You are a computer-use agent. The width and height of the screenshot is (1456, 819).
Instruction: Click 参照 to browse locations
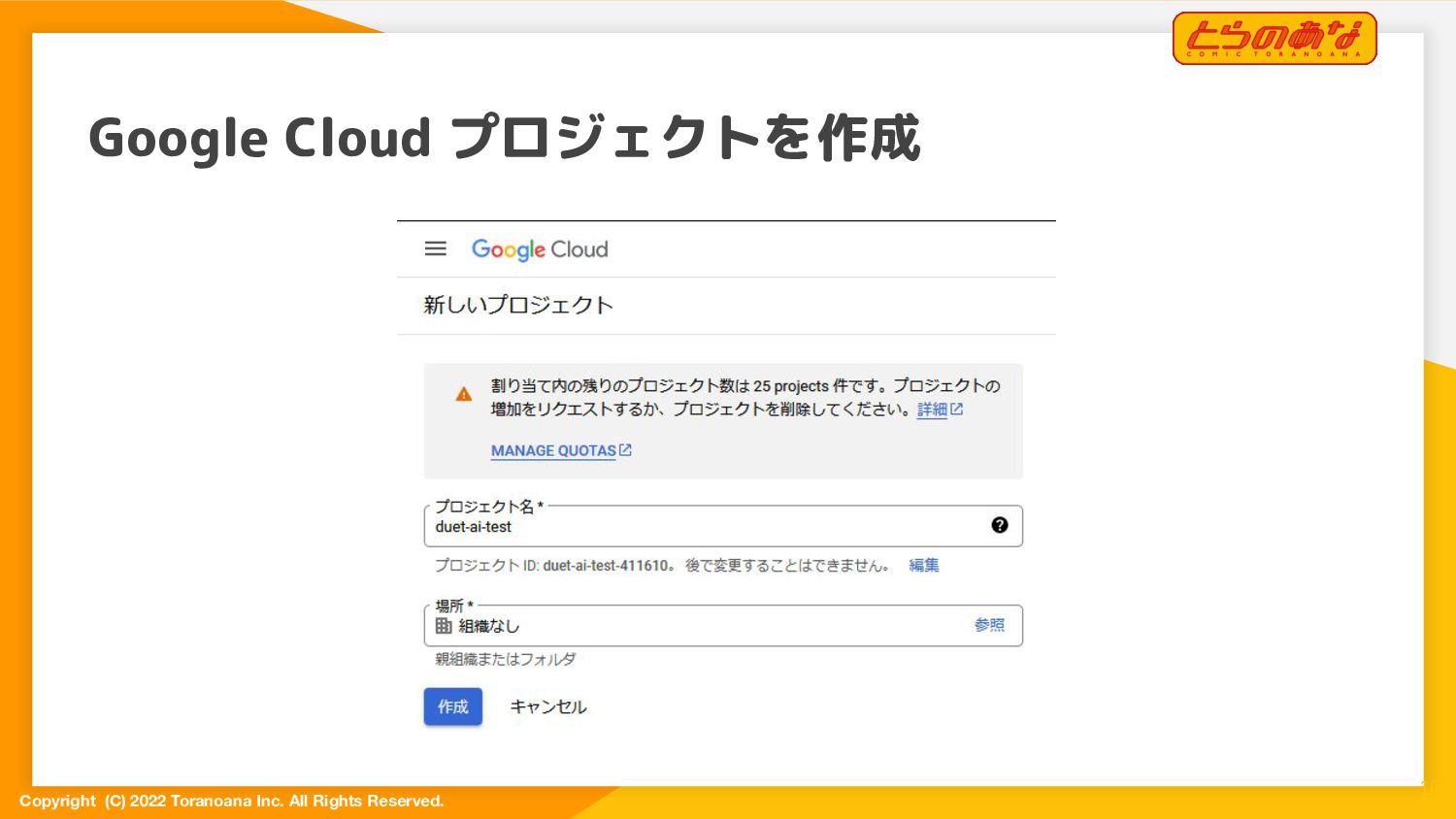click(990, 625)
